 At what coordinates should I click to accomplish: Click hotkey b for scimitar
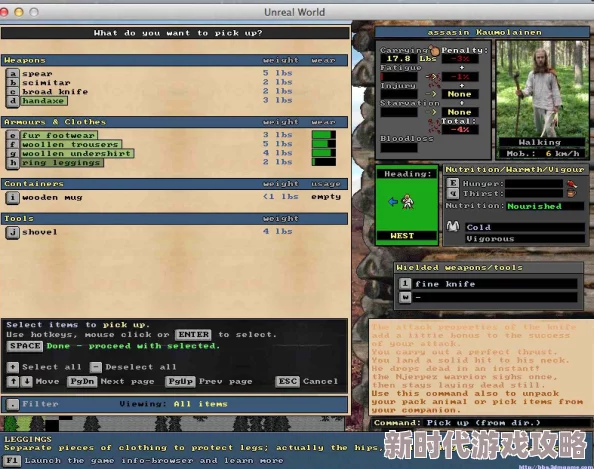pos(13,82)
